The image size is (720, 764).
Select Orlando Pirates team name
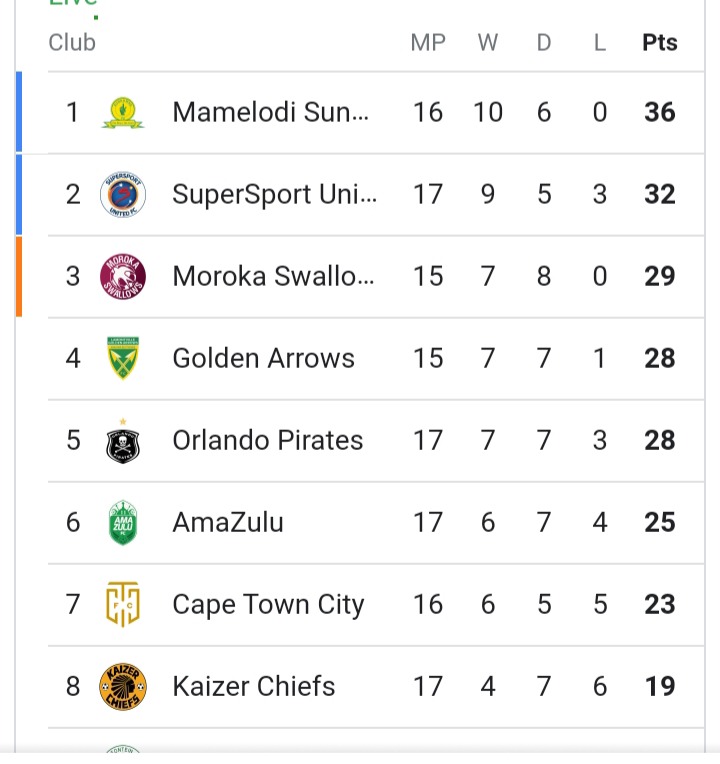coord(268,440)
